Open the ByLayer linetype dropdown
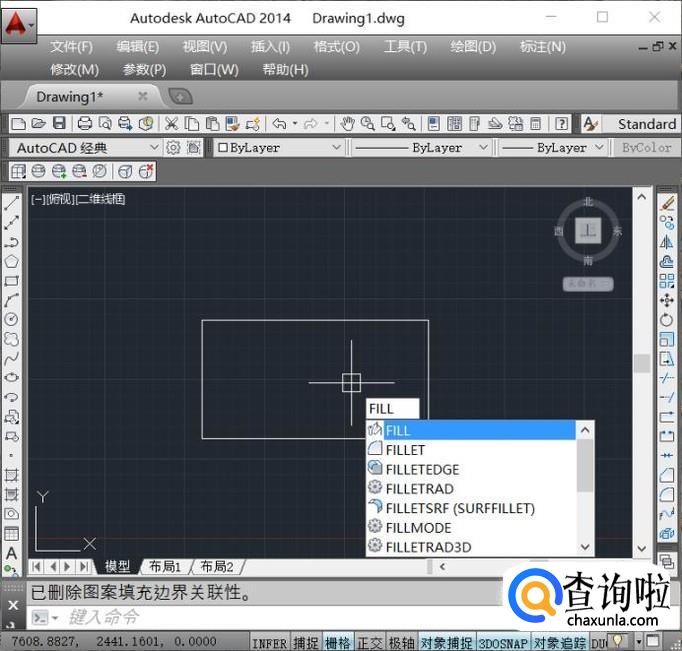 click(x=422, y=147)
